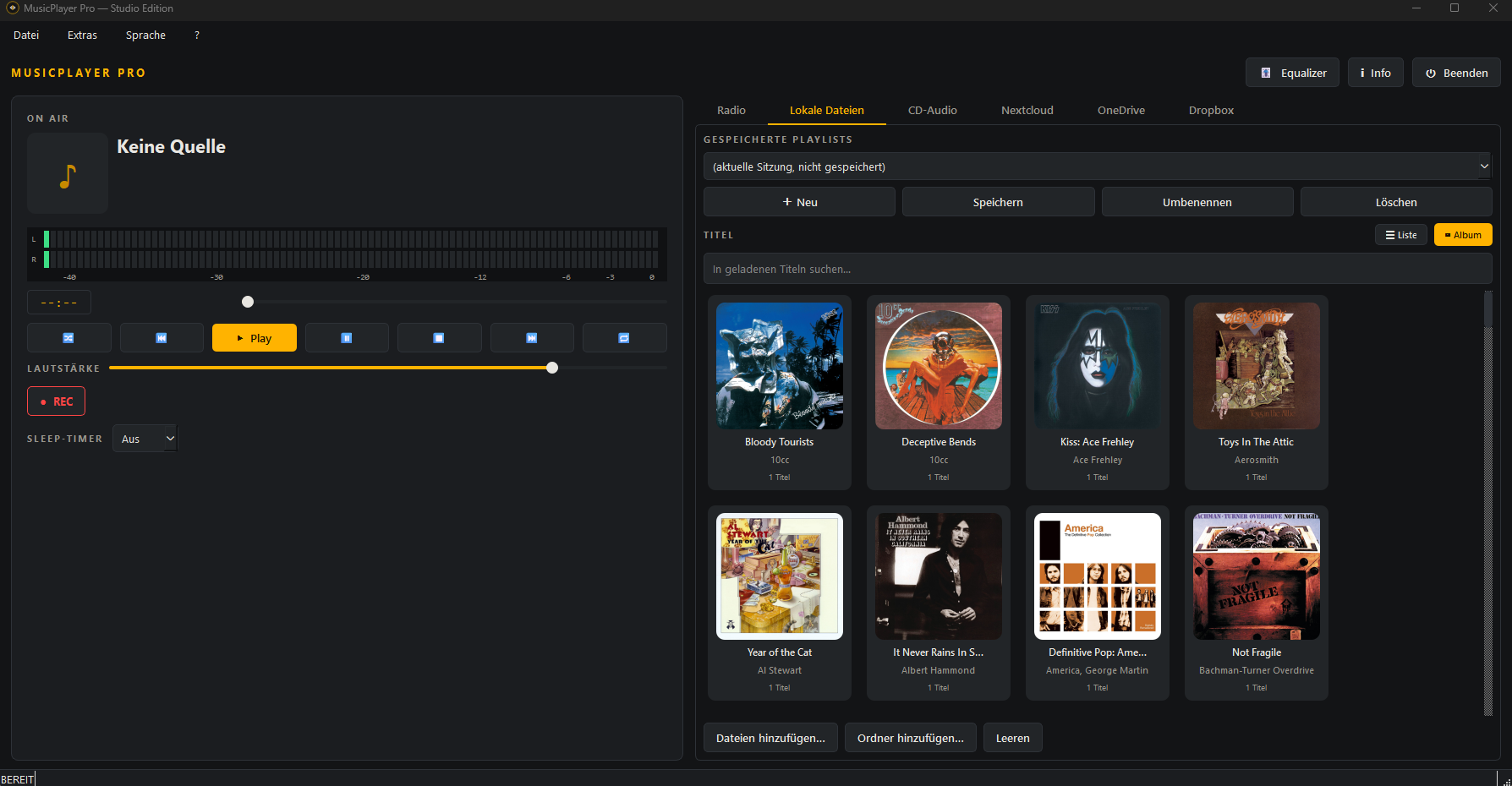Screen dimensions: 1512x786
Task: Expand the saved playlists dropdown
Action: pyautogui.click(x=1098, y=166)
